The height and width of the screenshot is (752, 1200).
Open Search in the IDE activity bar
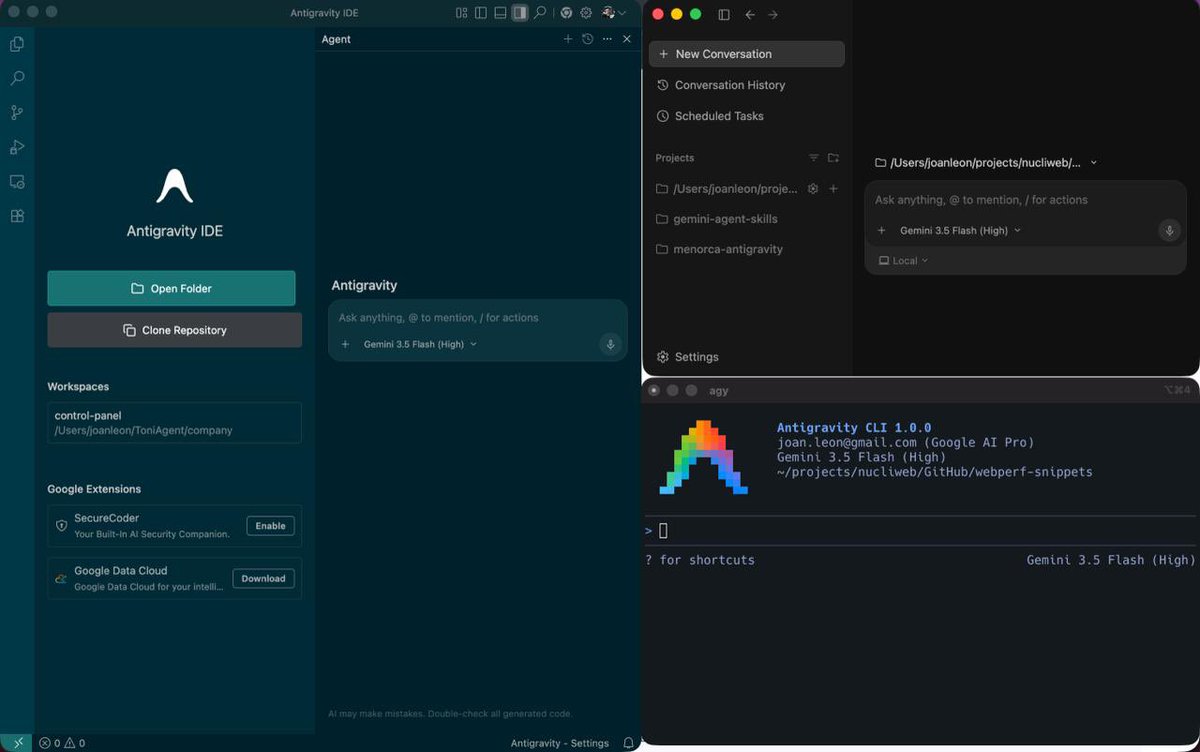[x=17, y=78]
